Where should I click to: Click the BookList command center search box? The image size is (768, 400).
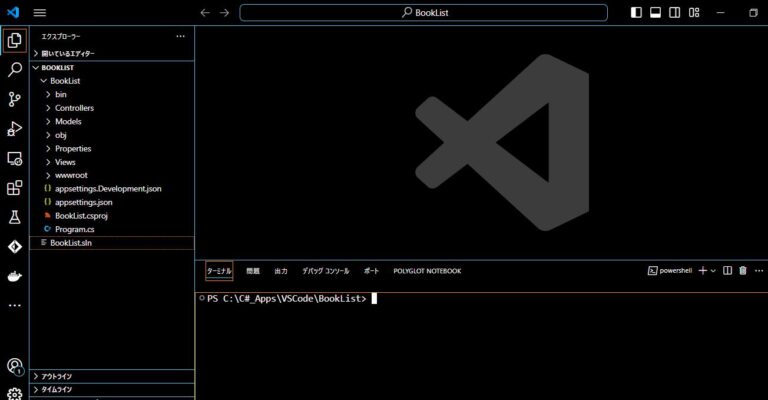pos(423,13)
